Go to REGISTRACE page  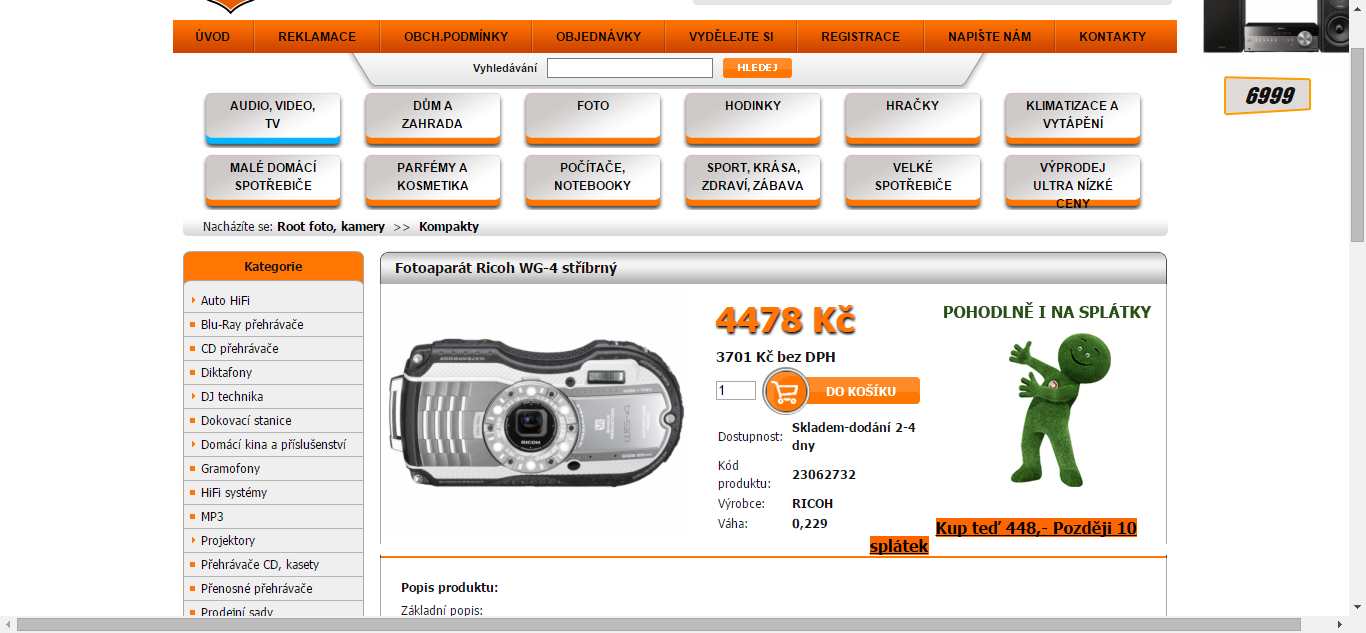(861, 37)
